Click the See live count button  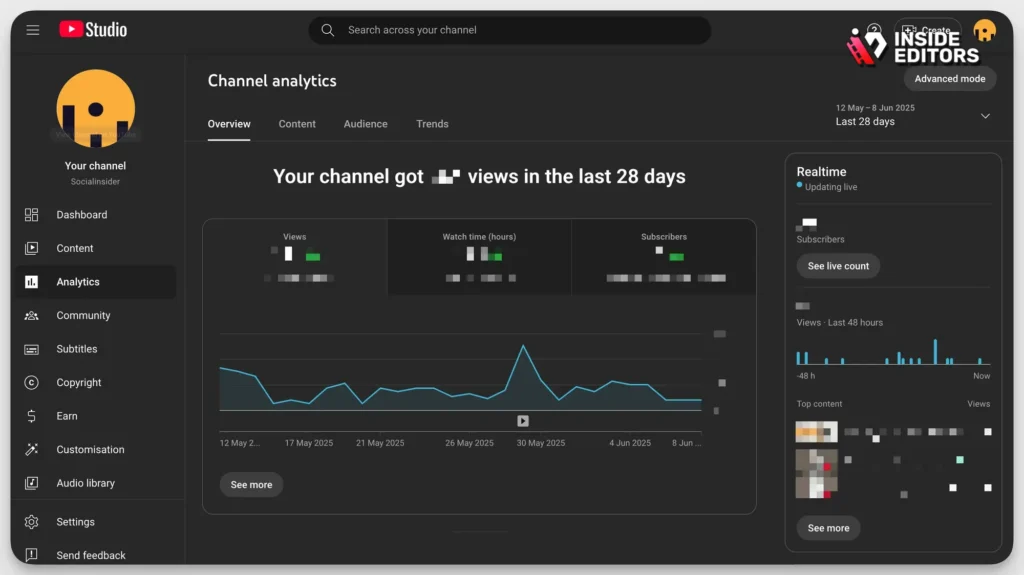point(838,266)
